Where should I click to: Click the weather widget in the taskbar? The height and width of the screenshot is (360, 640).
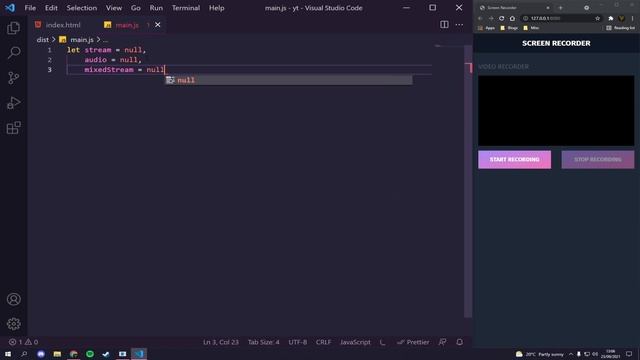point(540,354)
